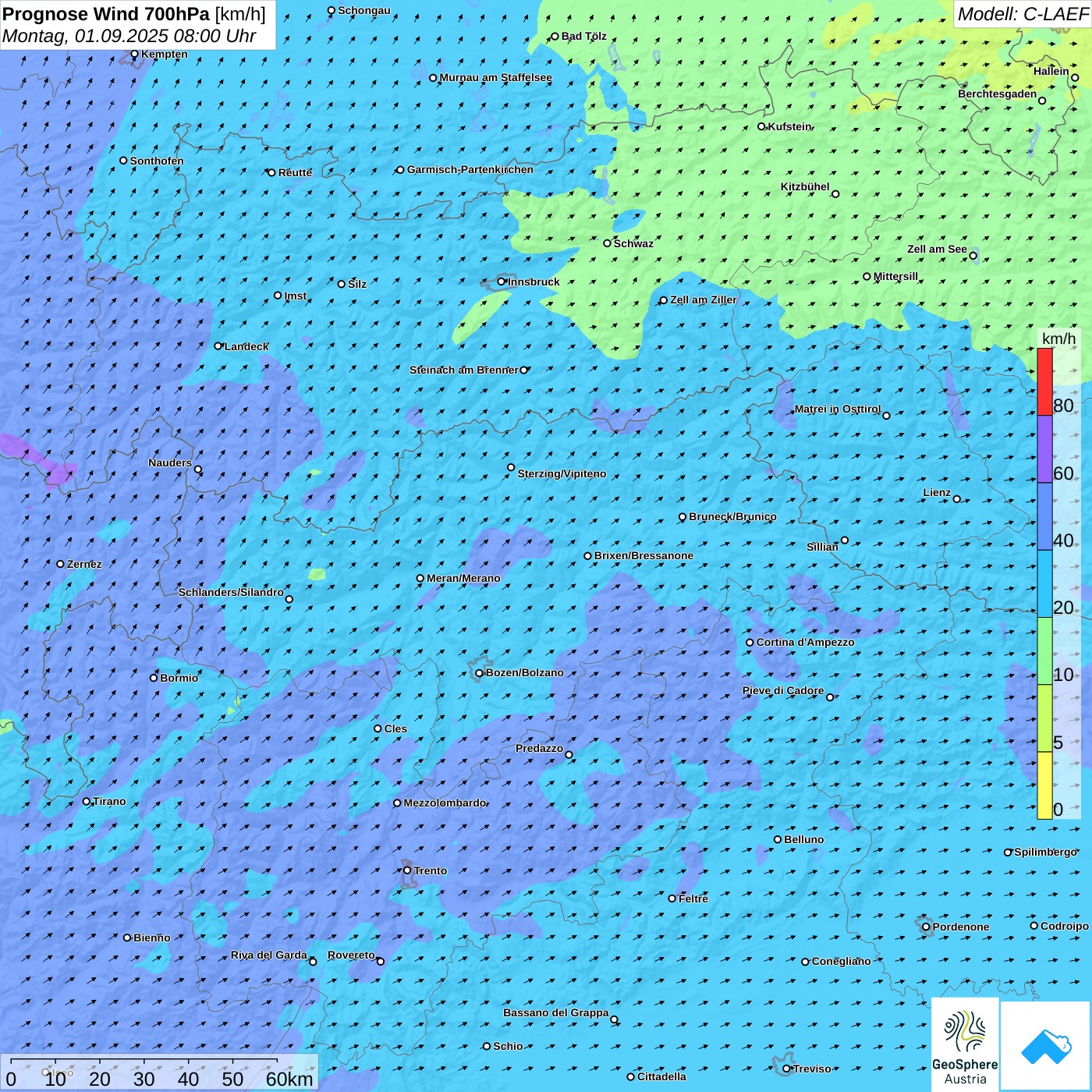Click the "Berchtesgaden" label

(998, 94)
